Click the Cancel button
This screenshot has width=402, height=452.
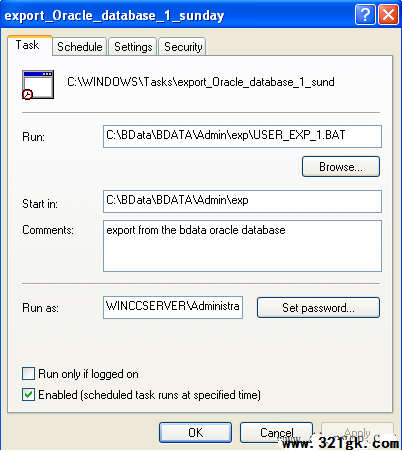[276, 432]
